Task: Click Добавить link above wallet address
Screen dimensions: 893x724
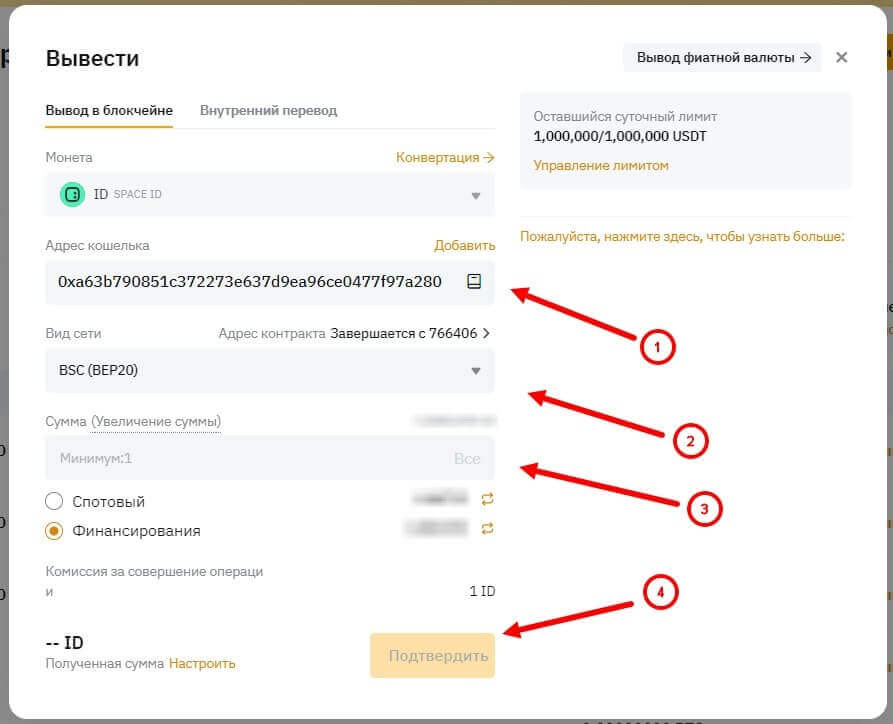Action: [464, 246]
